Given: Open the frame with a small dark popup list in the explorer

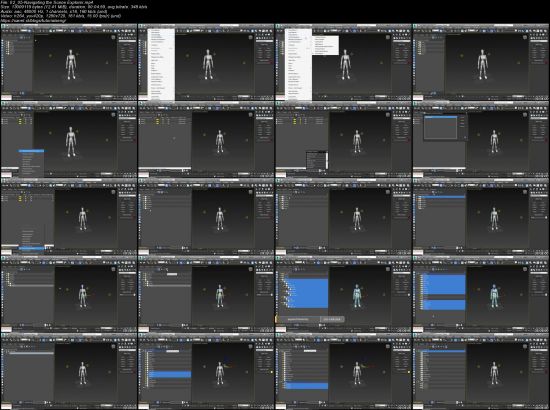Looking at the screenshot, I should point(343,140).
